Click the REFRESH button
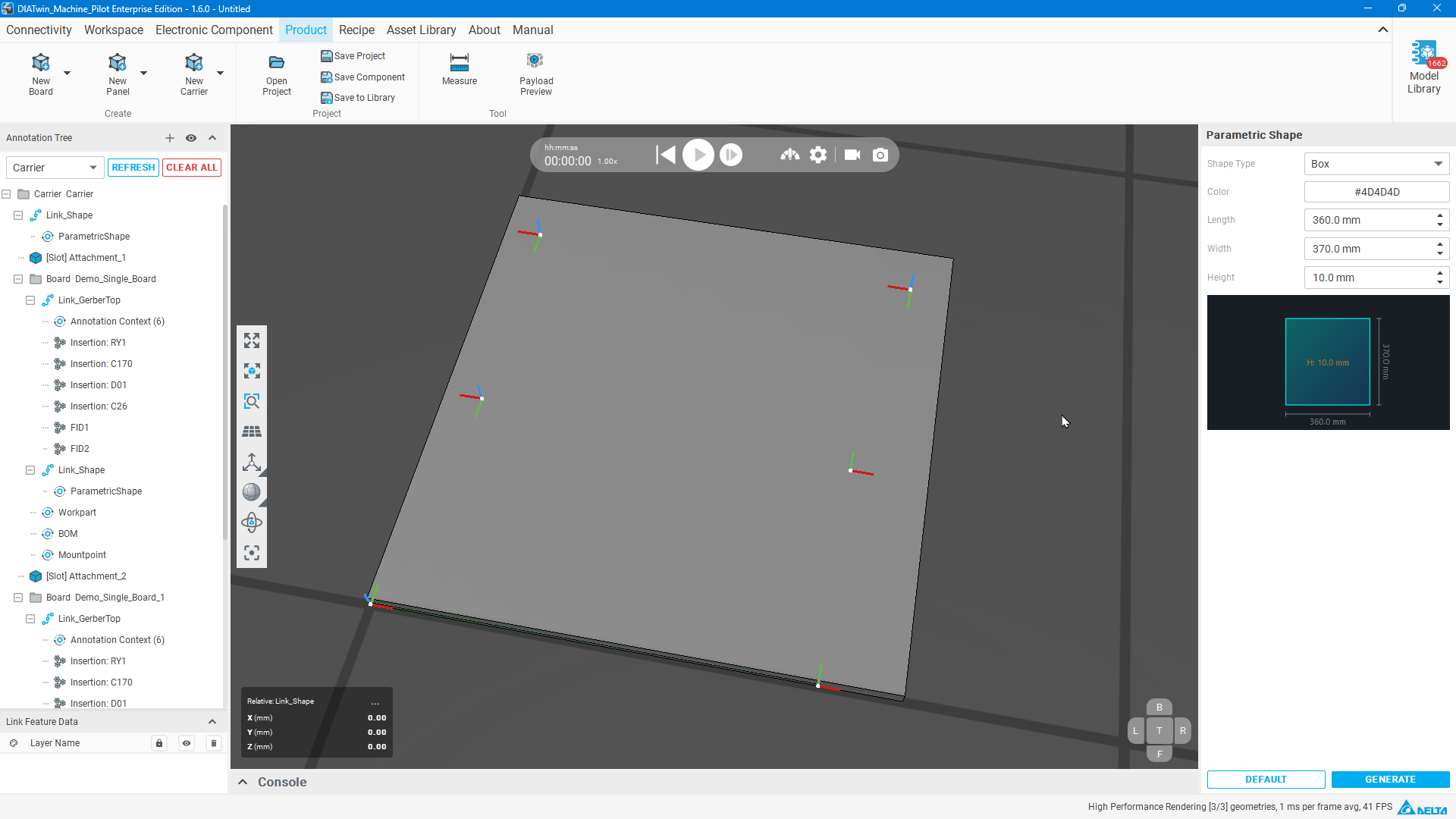Screen dimensions: 1456x819 tap(133, 168)
